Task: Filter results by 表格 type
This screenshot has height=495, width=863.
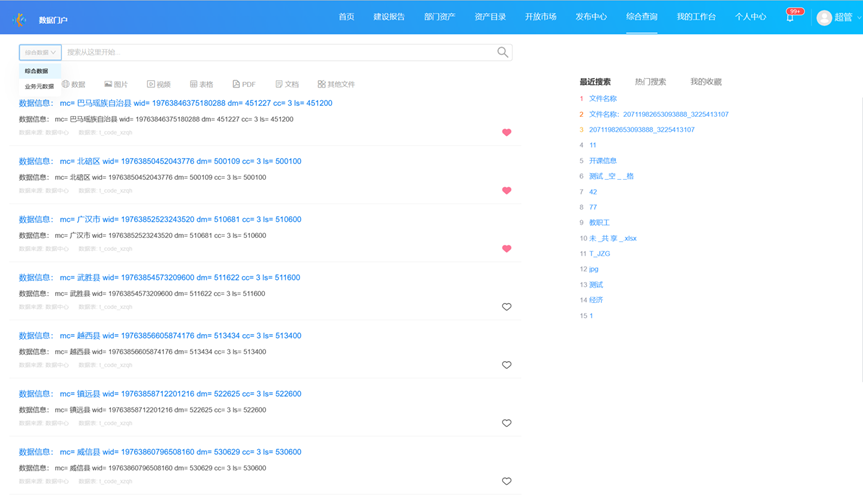Action: pos(201,84)
